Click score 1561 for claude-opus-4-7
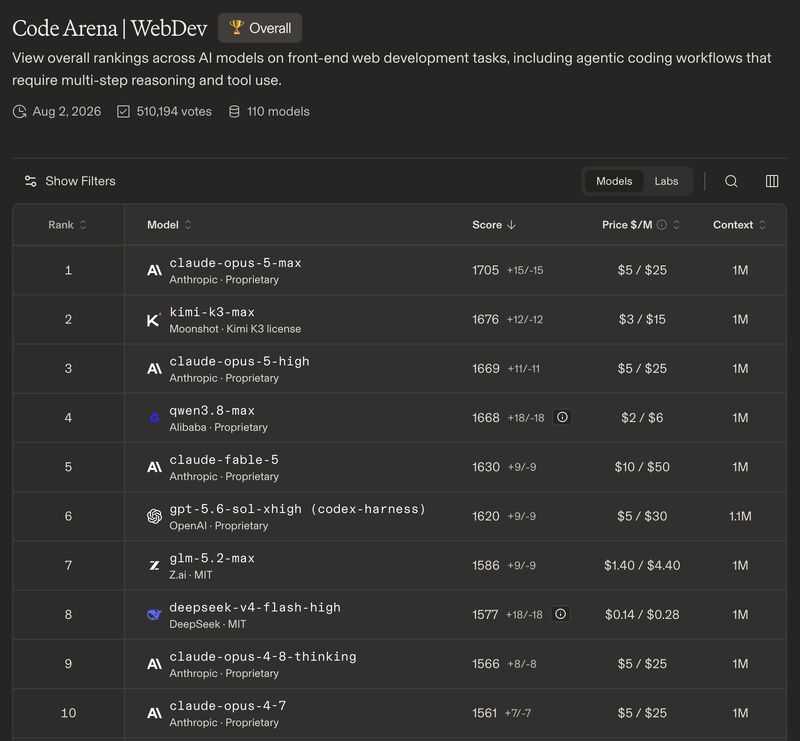The height and width of the screenshot is (741, 800). tap(484, 713)
